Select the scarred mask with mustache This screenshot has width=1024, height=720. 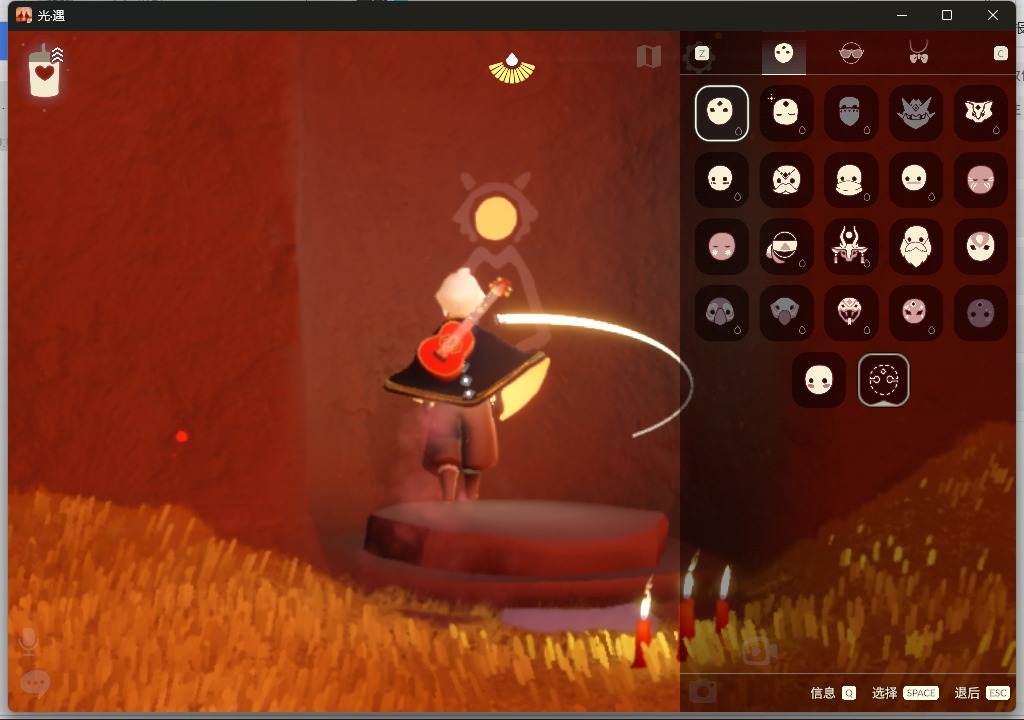tap(786, 179)
